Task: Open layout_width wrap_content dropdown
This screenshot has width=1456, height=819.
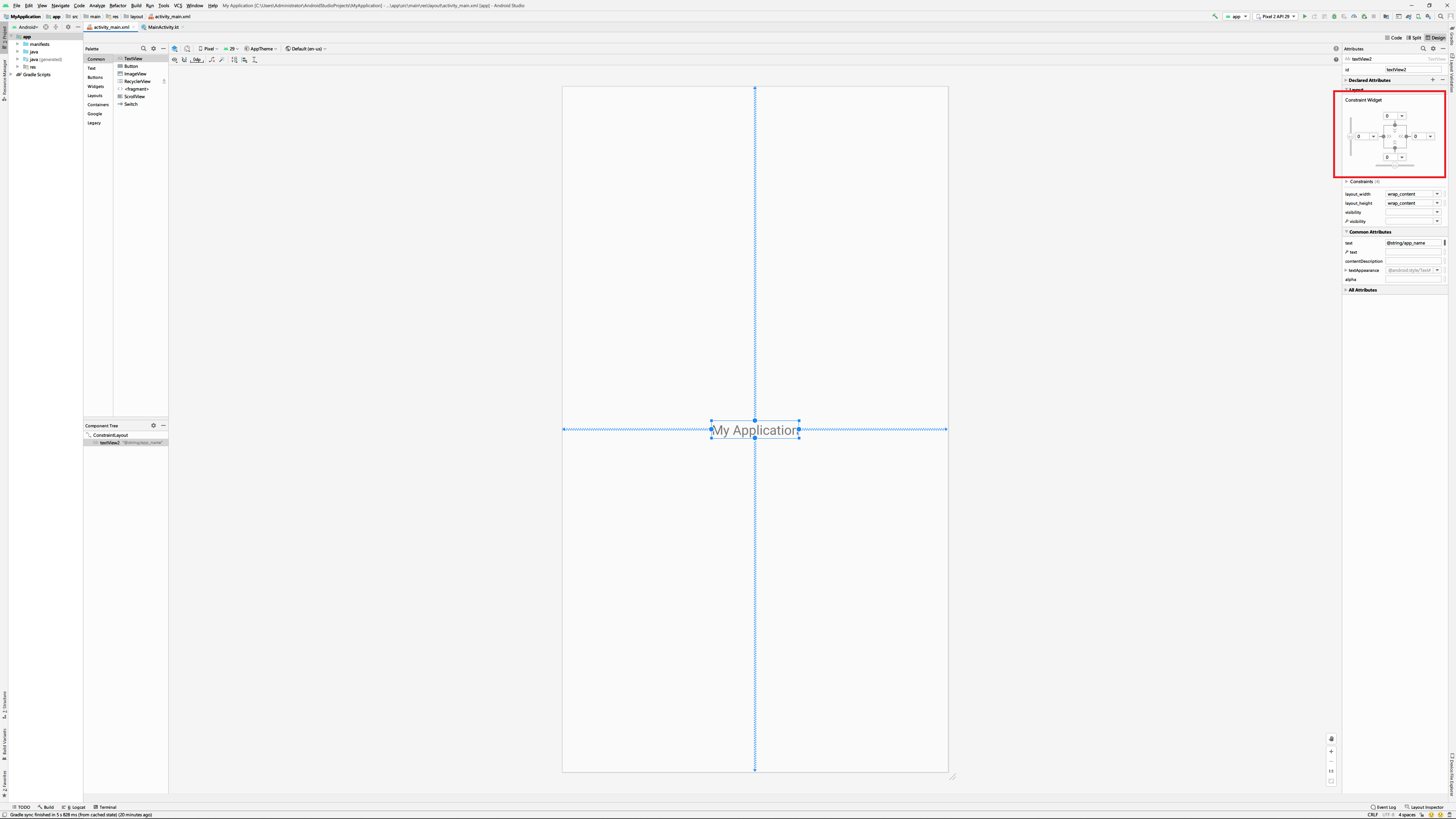Action: (x=1437, y=194)
